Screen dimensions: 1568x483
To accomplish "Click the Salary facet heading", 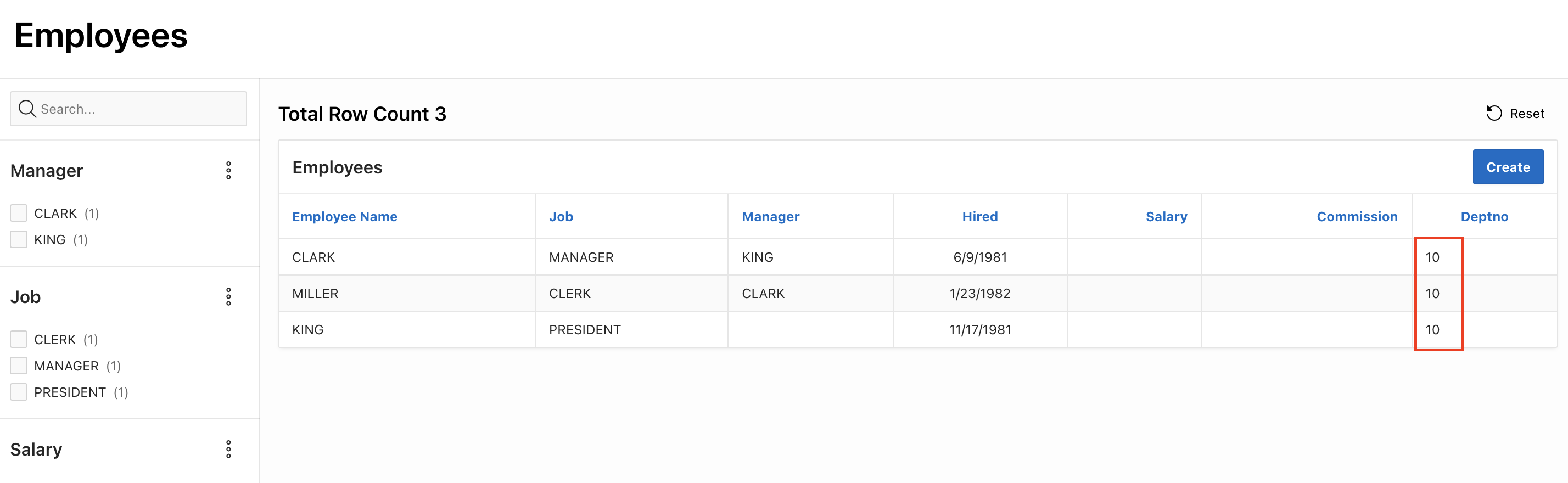I will point(36,450).
